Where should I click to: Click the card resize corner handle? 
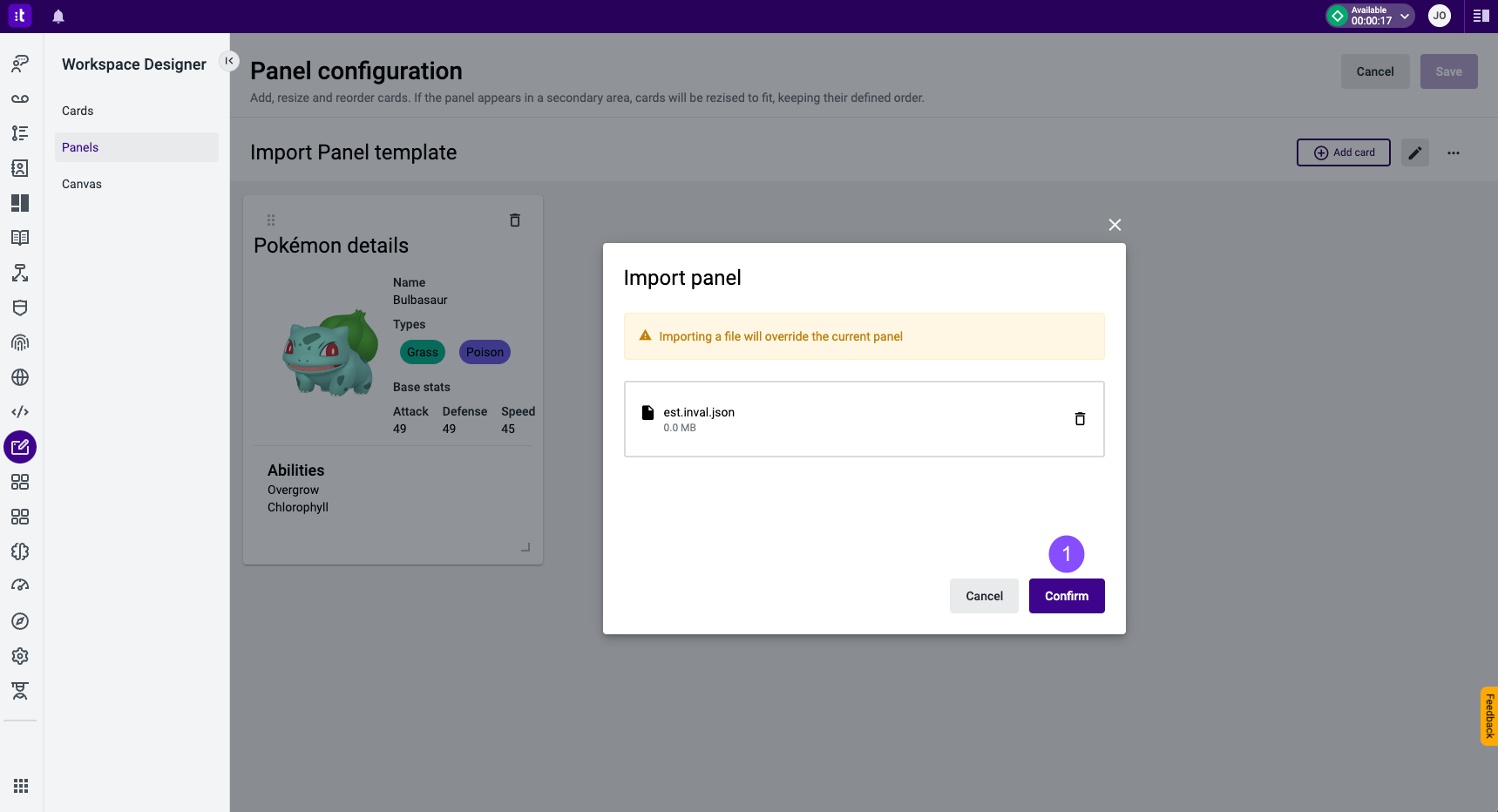point(525,547)
